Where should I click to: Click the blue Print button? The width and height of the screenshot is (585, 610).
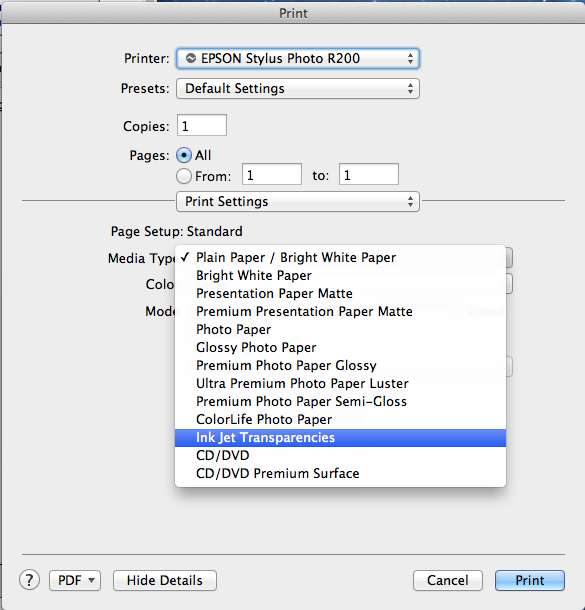[x=530, y=580]
